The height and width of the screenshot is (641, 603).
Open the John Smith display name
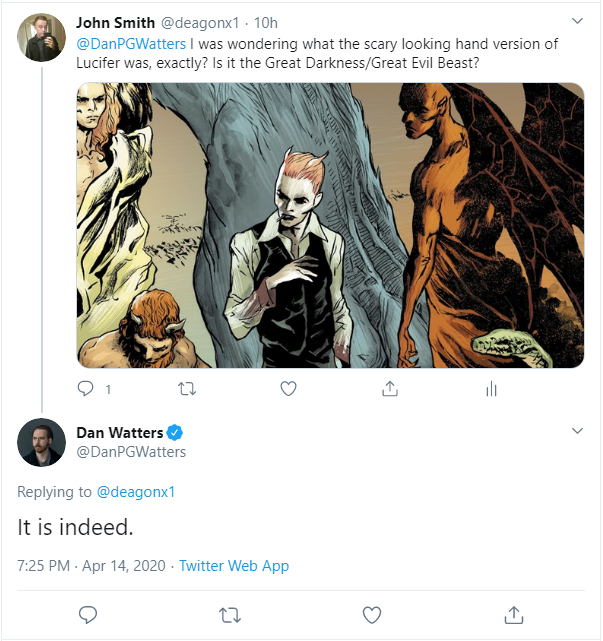pyautogui.click(x=115, y=22)
